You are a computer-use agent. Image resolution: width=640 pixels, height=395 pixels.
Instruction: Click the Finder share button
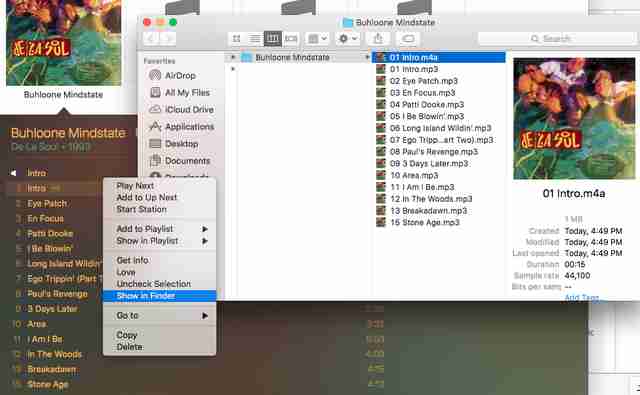[378, 39]
